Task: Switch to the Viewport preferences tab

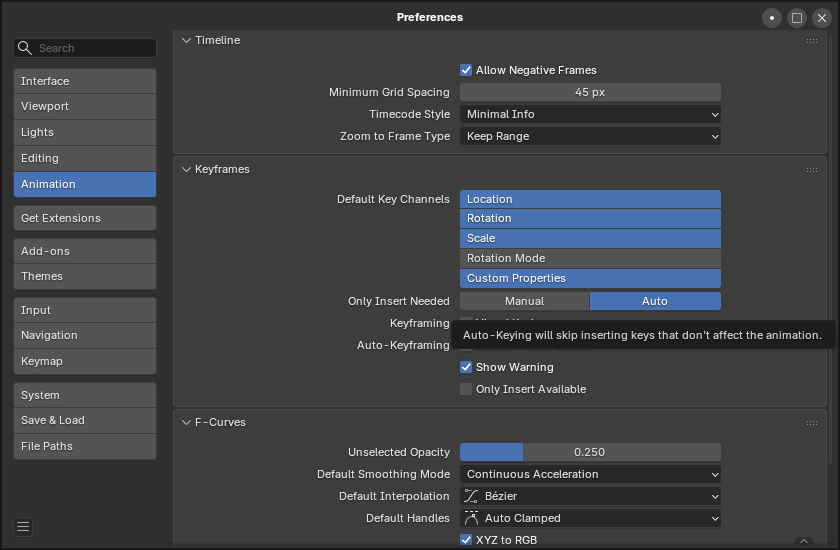Action: coord(85,106)
